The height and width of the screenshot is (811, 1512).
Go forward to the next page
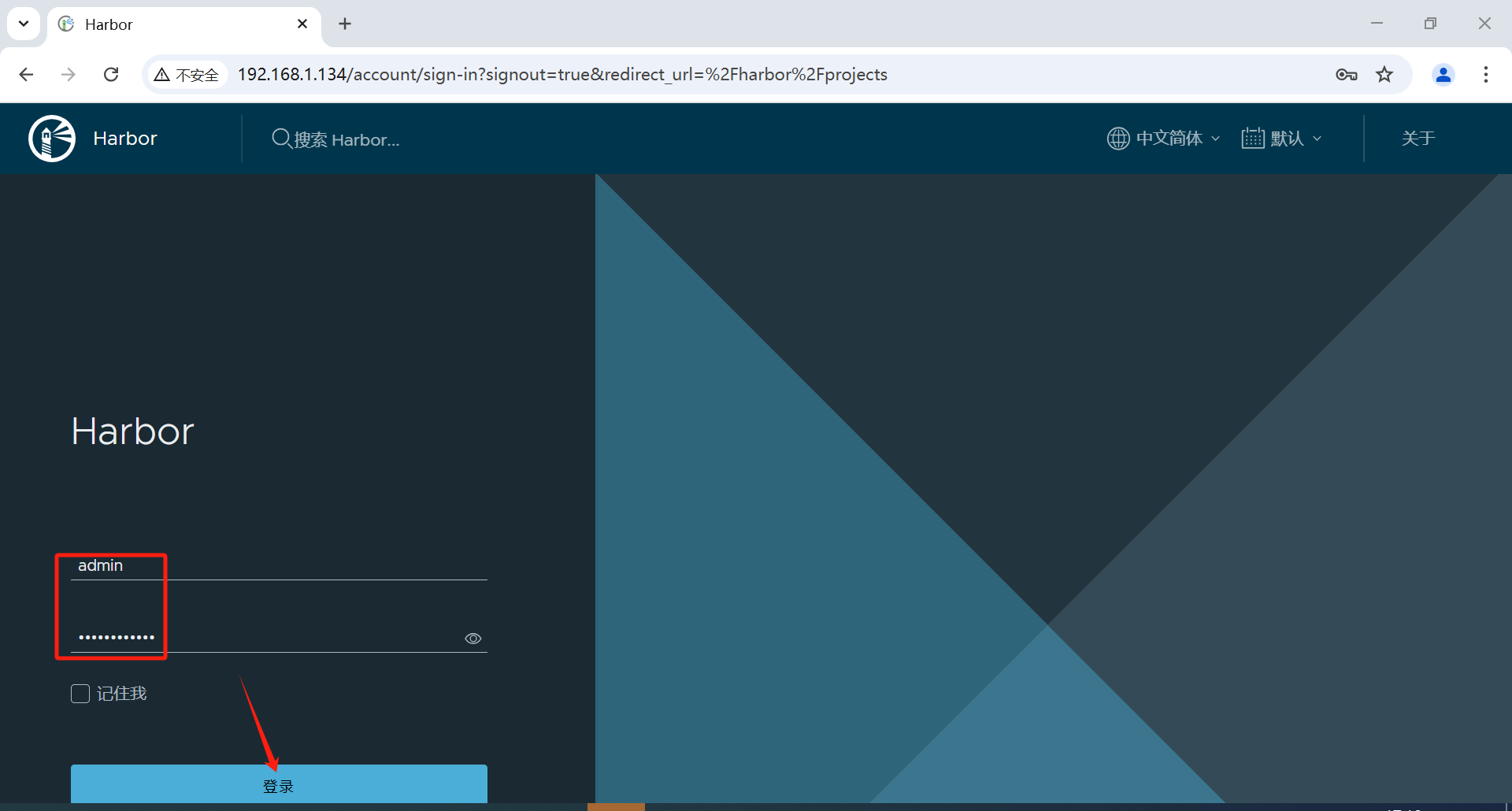(69, 75)
